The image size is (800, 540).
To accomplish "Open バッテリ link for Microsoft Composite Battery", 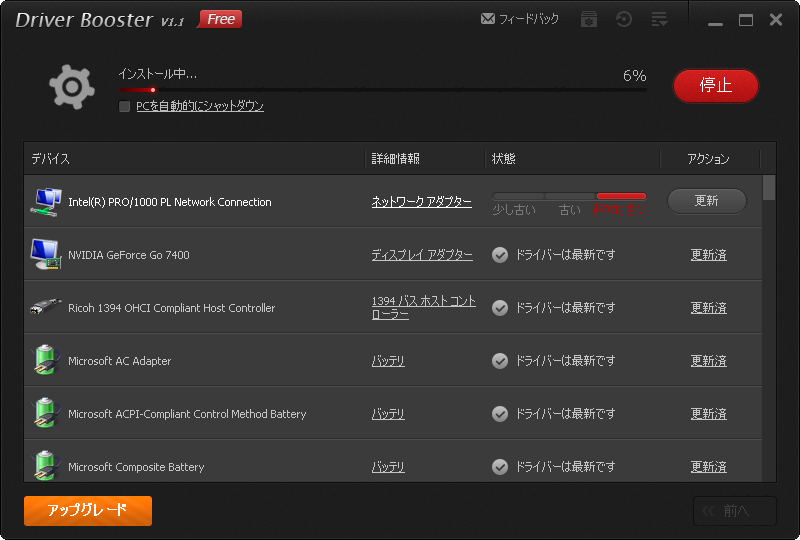I will tap(388, 467).
